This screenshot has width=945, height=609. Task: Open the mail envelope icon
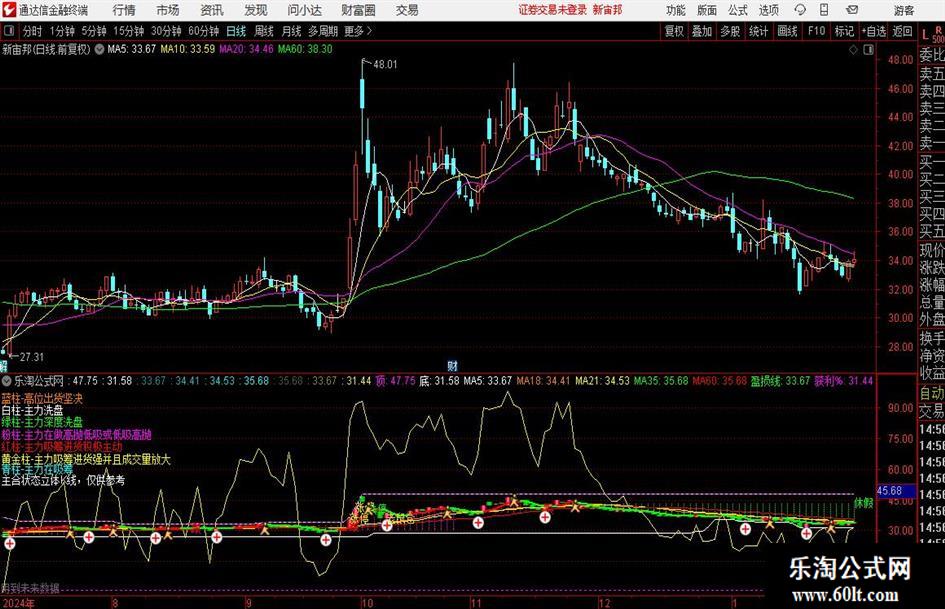coord(852,10)
